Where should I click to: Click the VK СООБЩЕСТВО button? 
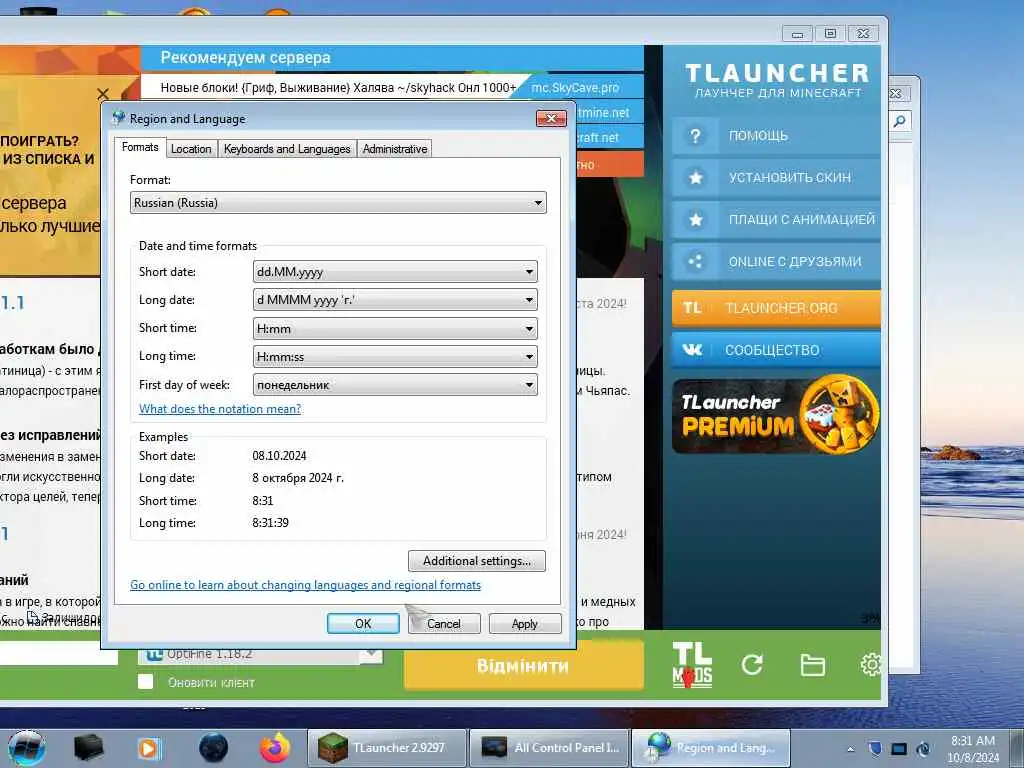pos(776,350)
